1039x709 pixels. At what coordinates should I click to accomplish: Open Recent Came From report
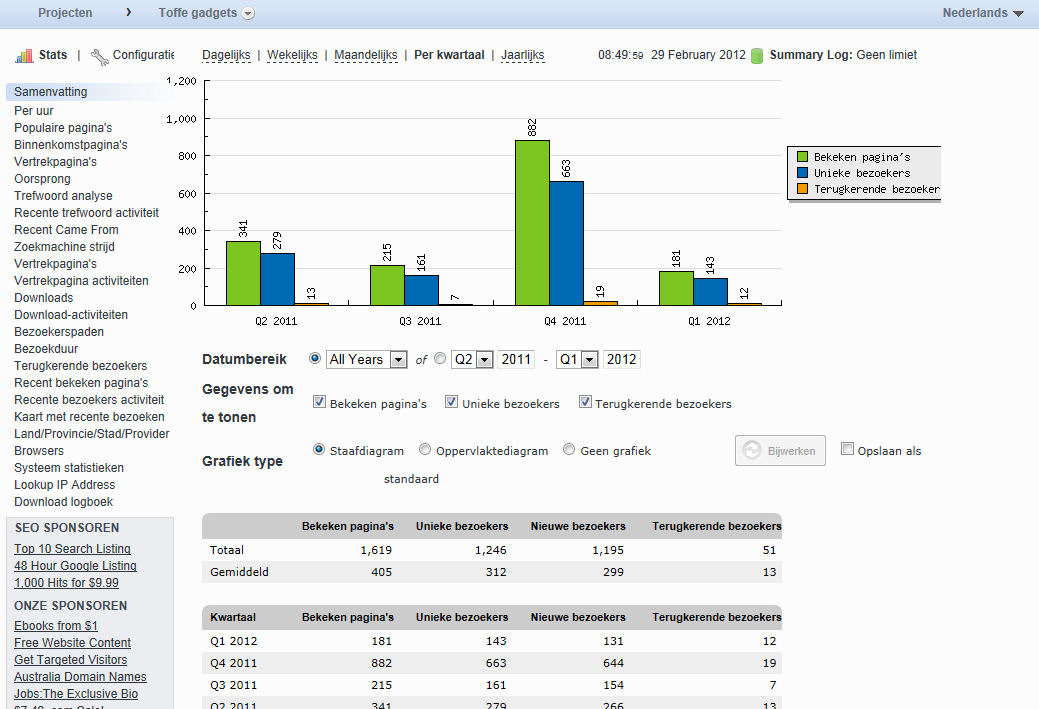[66, 230]
